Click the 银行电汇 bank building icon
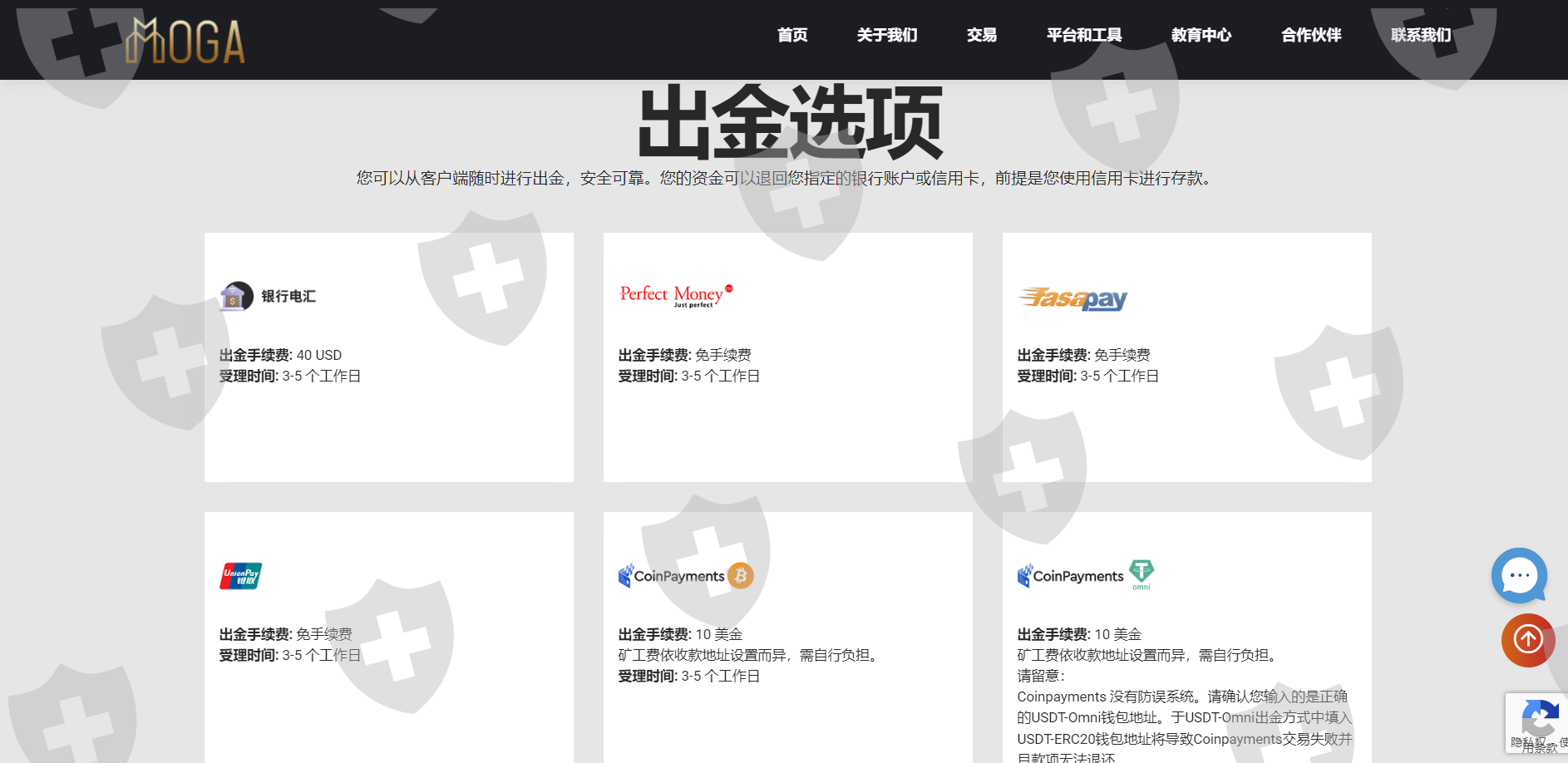 [236, 296]
